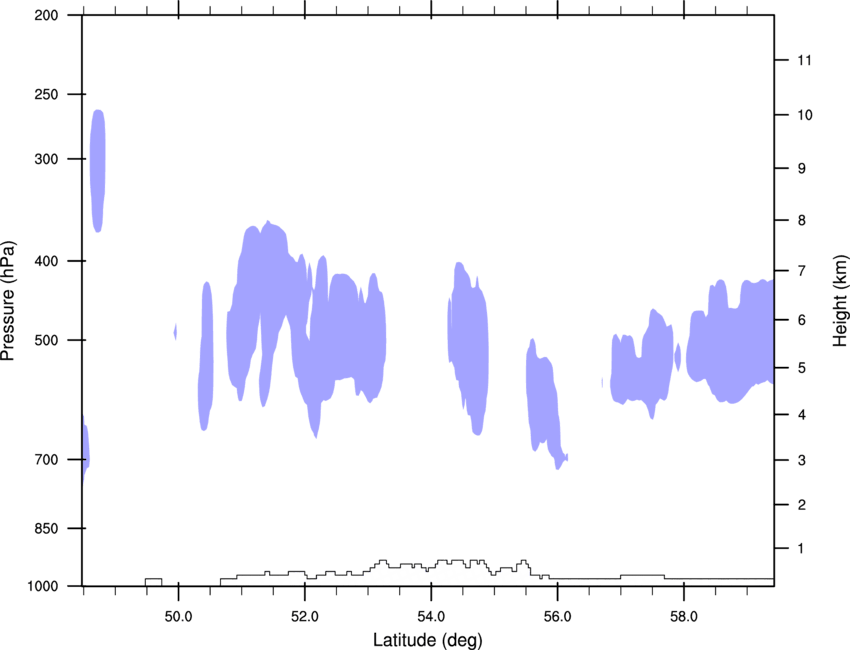Click the tall blue blob near 300 hPa
Screen dimensions: 850x650
tap(98, 171)
